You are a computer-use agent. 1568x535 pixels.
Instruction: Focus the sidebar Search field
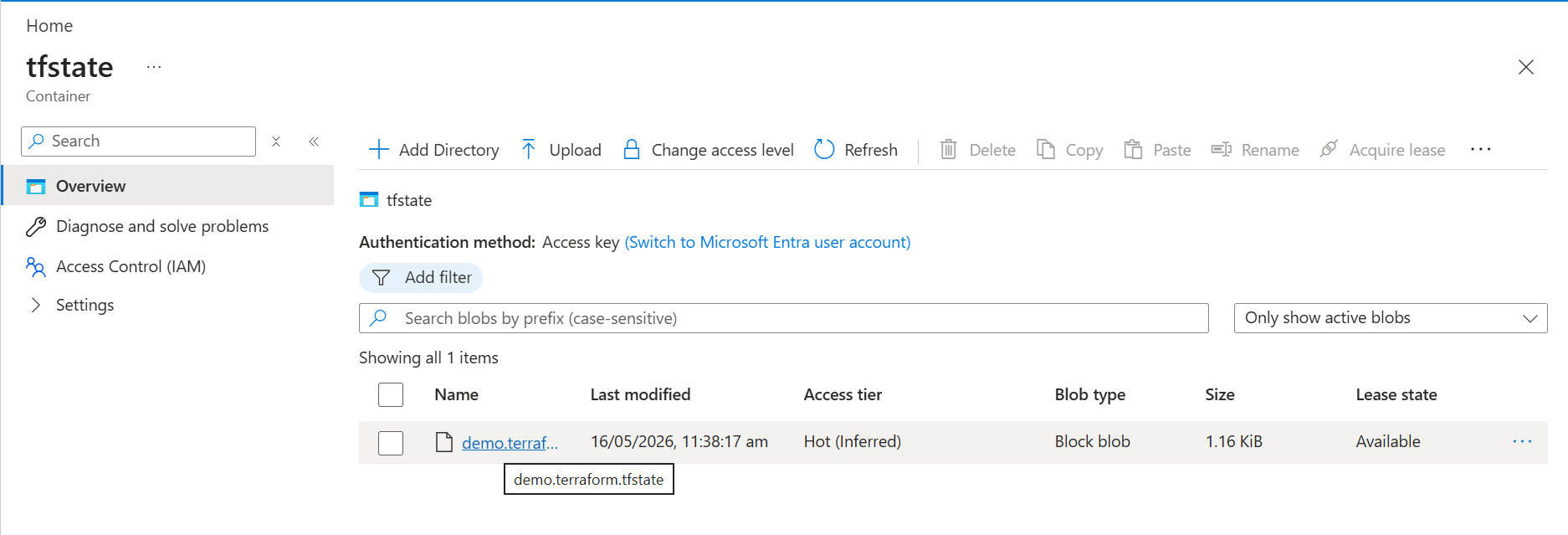point(138,141)
